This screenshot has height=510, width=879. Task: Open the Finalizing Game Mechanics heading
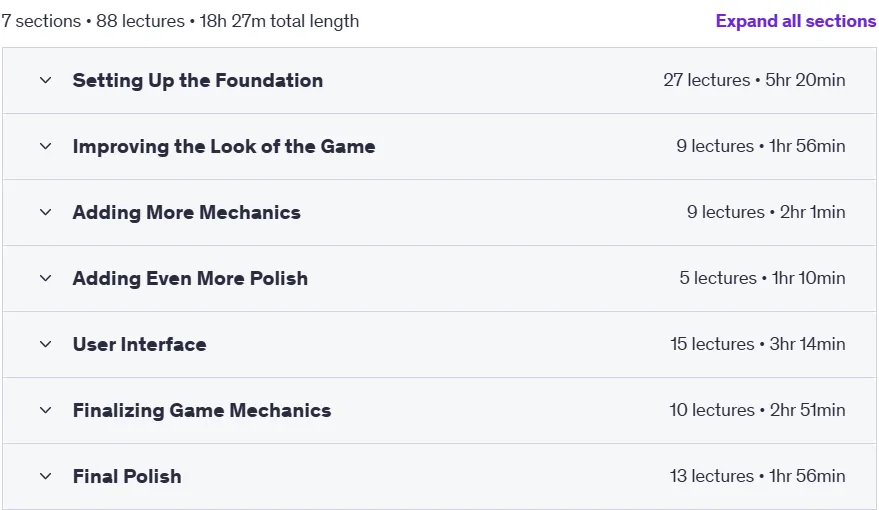pyautogui.click(x=202, y=410)
